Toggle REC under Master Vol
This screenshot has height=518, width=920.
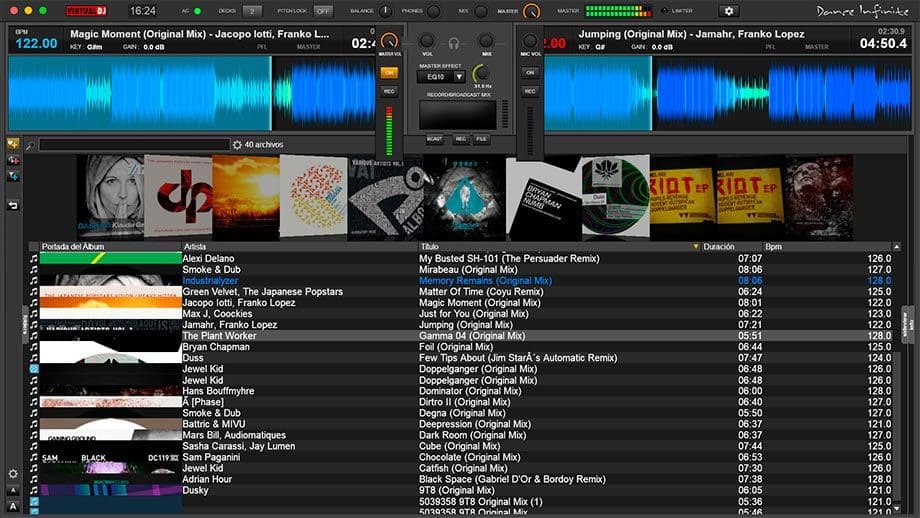(x=388, y=92)
